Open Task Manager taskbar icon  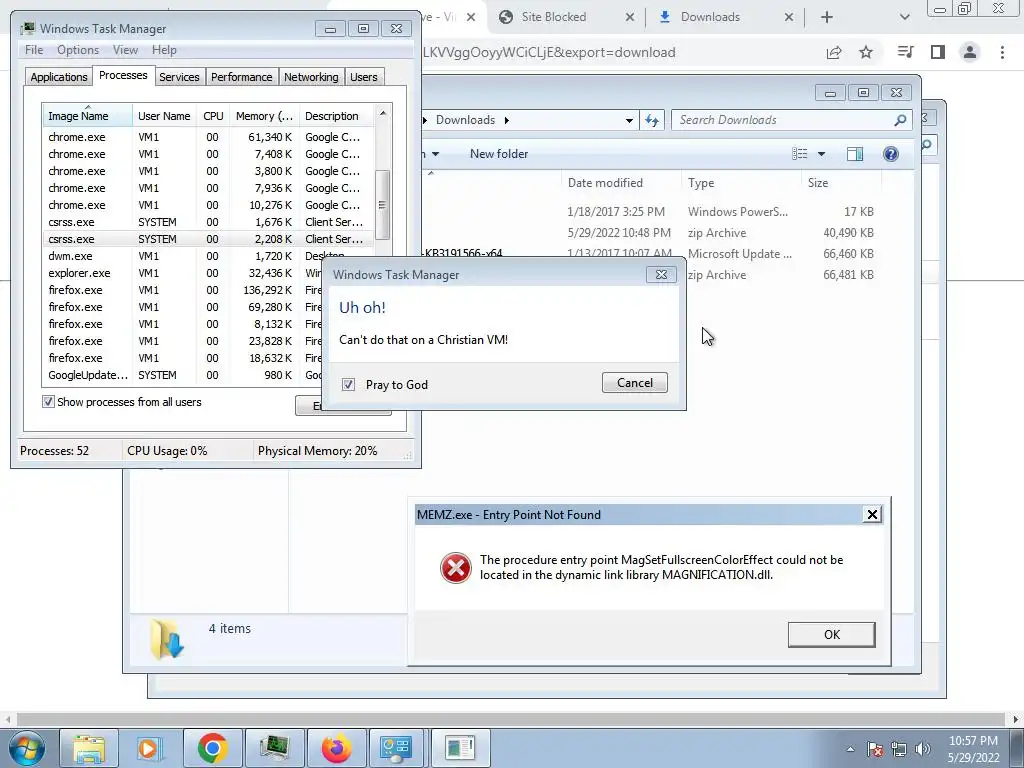tap(274, 748)
